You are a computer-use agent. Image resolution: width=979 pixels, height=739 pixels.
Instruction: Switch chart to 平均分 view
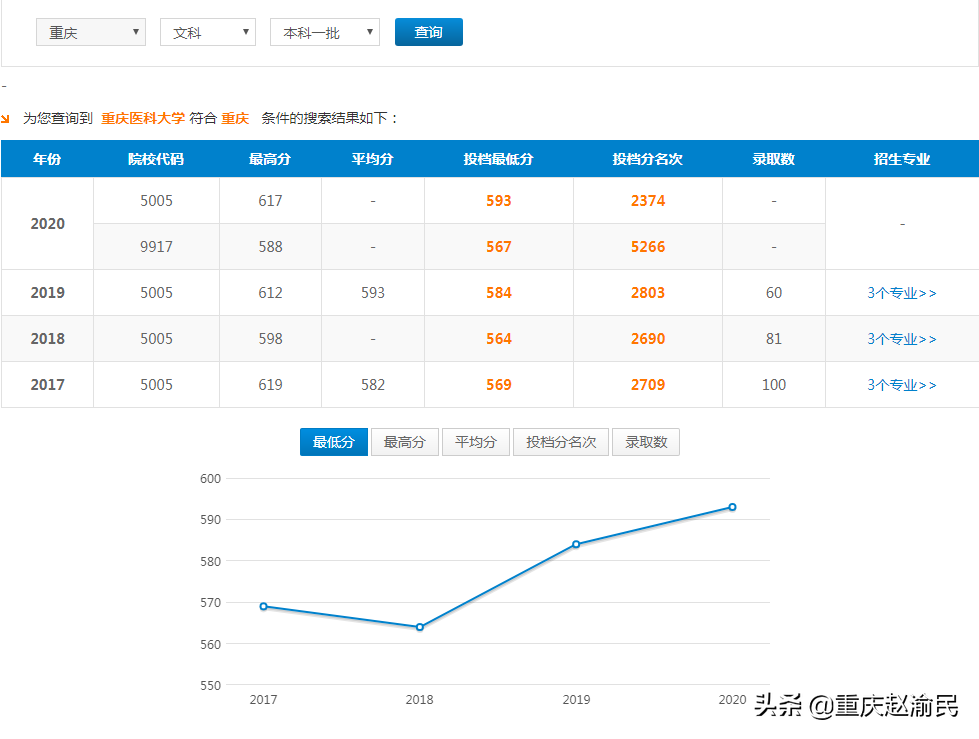tap(476, 441)
